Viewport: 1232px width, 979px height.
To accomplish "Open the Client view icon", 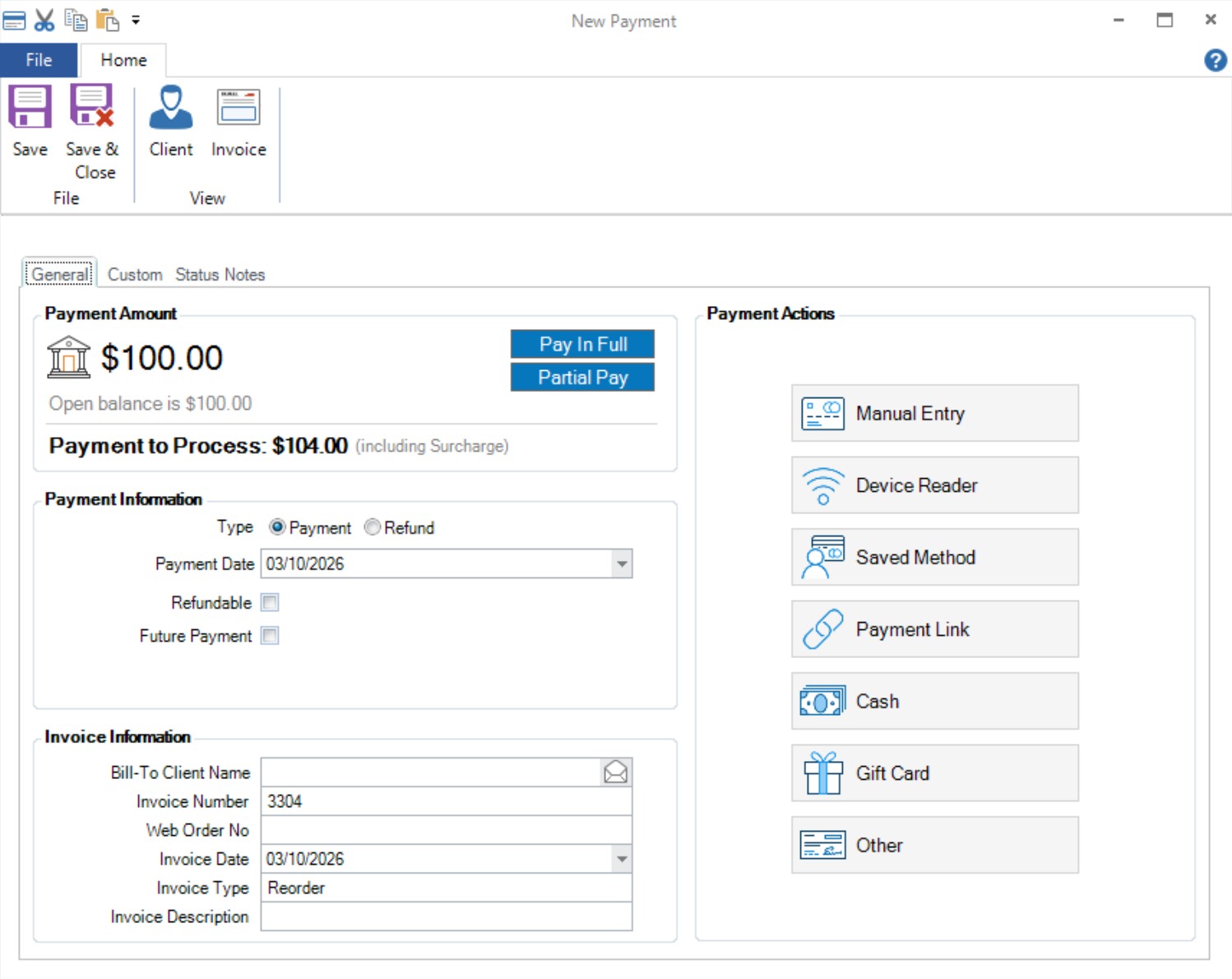I will click(171, 108).
